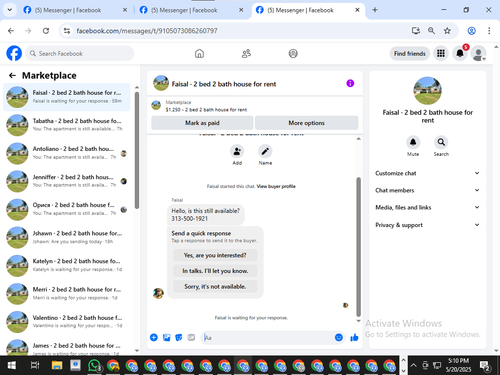Open Chrome profile icon
Image resolution: width=500 pixels, height=375 pixels.
[x=471, y=31]
